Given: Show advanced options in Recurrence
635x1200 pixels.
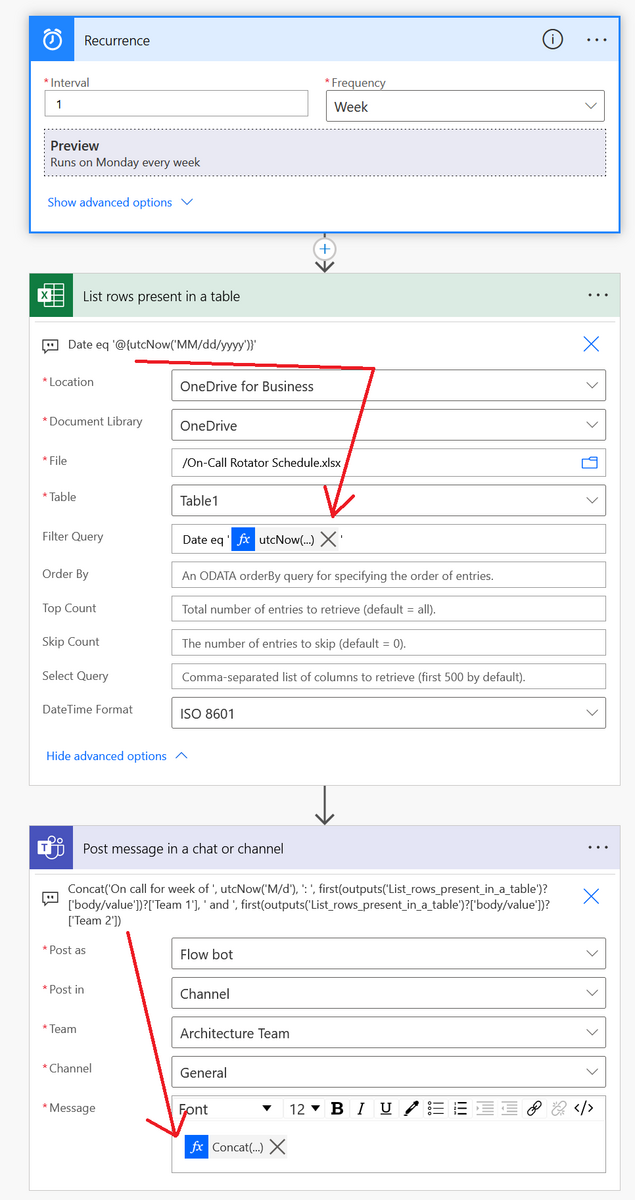Looking at the screenshot, I should coord(120,202).
